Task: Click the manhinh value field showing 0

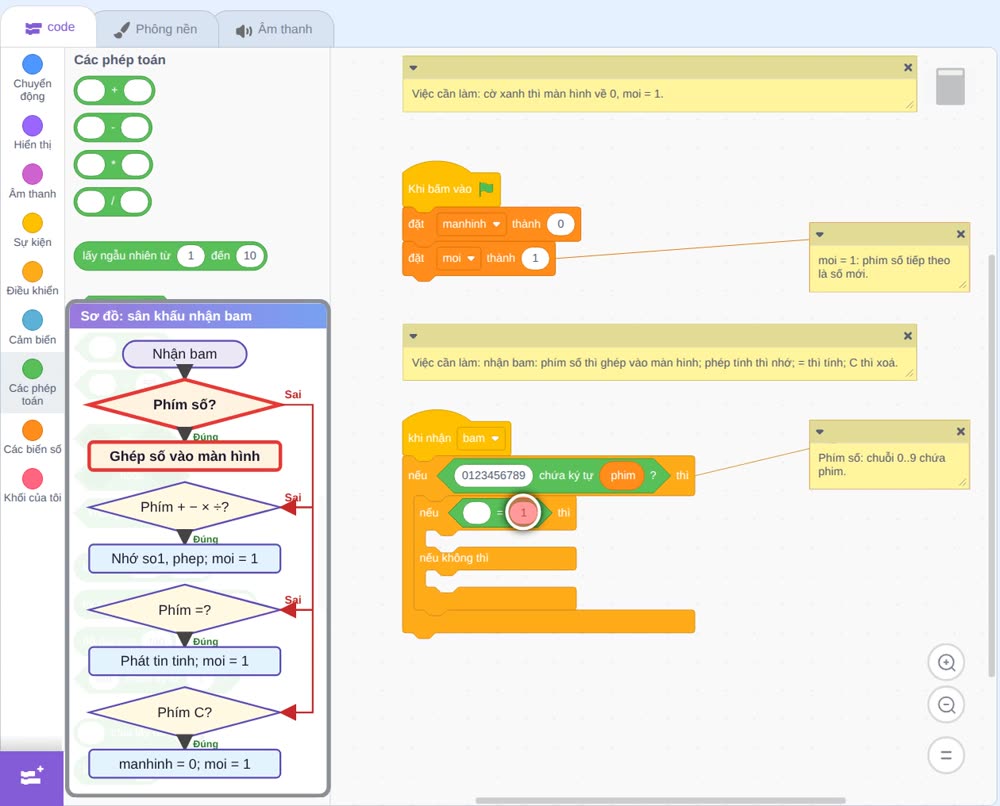Action: click(561, 224)
